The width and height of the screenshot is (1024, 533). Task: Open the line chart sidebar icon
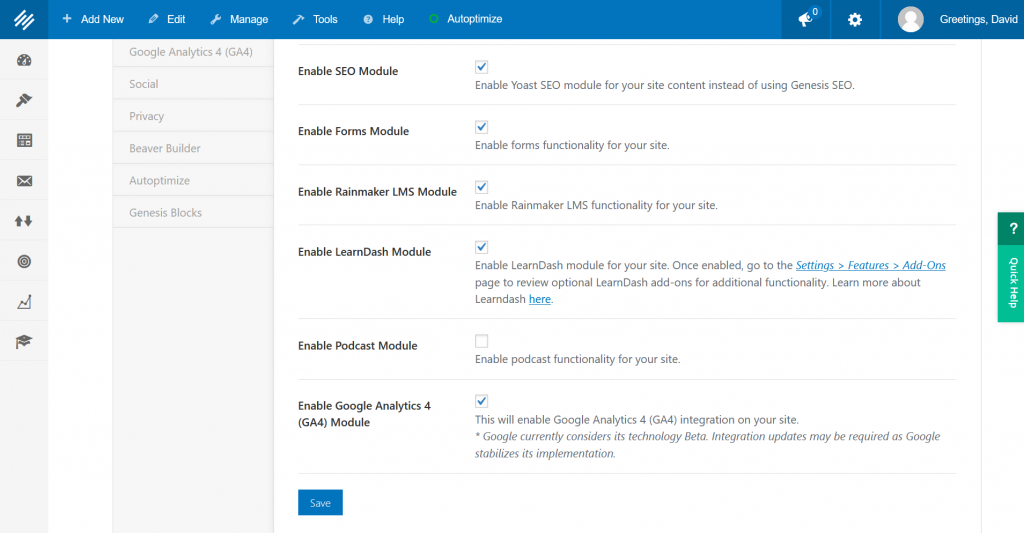[24, 301]
